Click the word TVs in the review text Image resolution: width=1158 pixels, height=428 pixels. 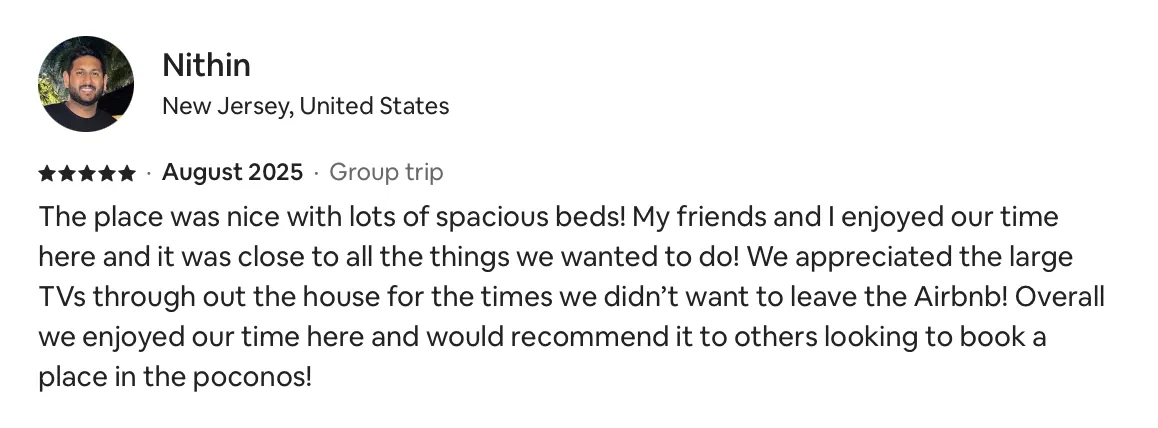tap(62, 297)
